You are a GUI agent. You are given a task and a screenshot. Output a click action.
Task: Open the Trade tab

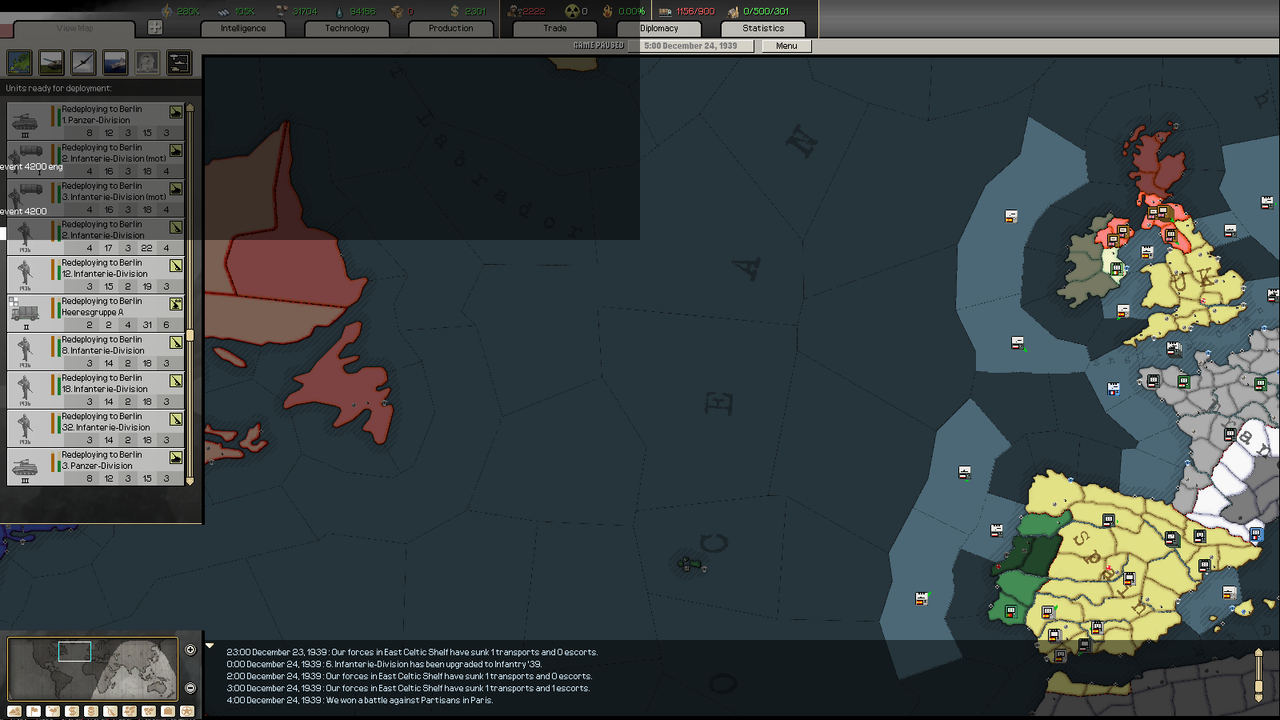(555, 29)
